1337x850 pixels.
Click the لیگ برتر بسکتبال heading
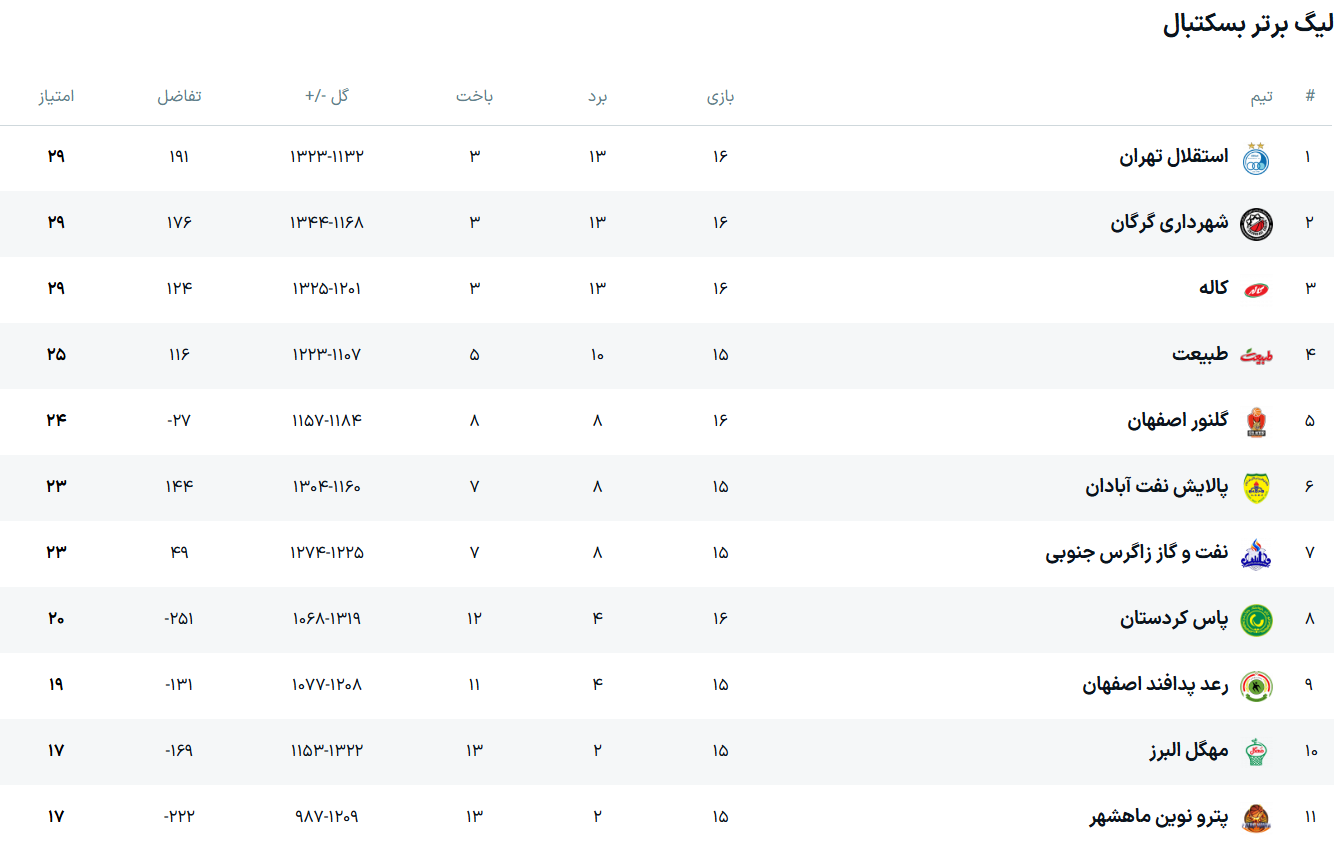1248,26
